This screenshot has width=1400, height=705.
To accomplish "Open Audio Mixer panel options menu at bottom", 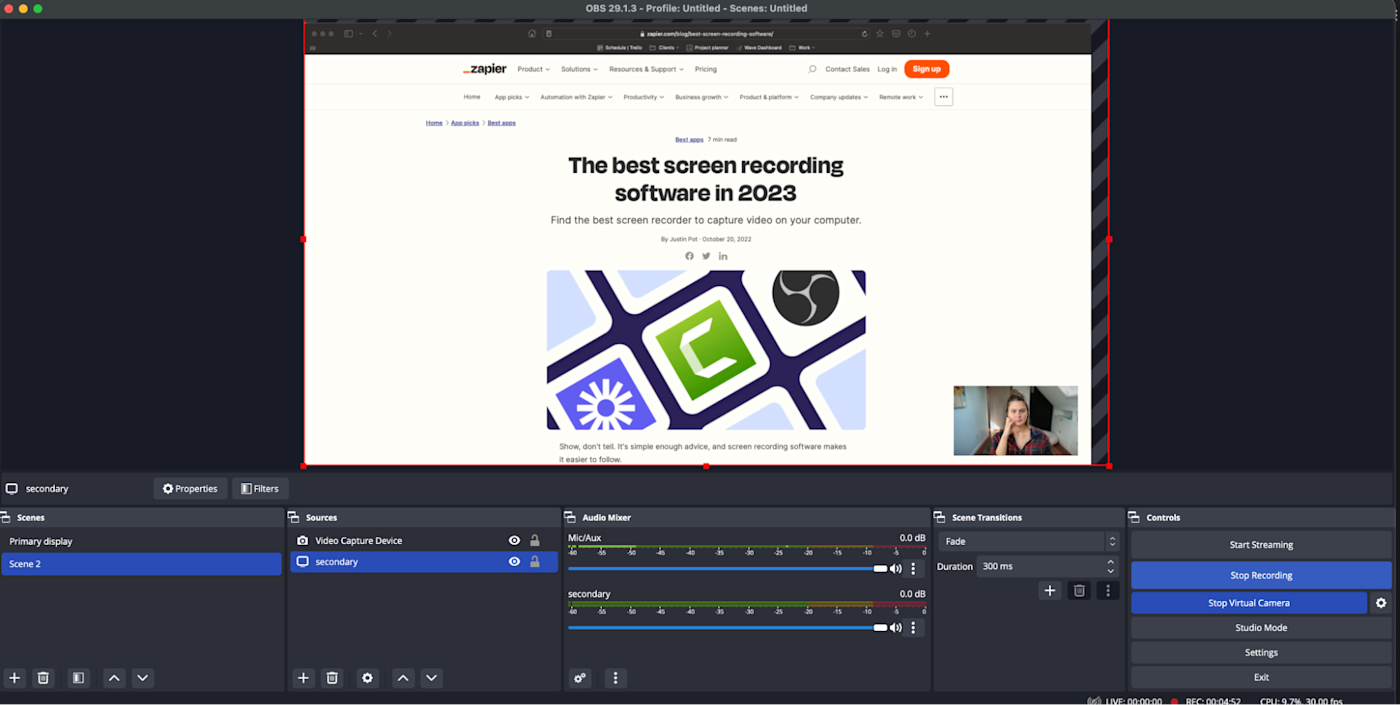I will (615, 678).
